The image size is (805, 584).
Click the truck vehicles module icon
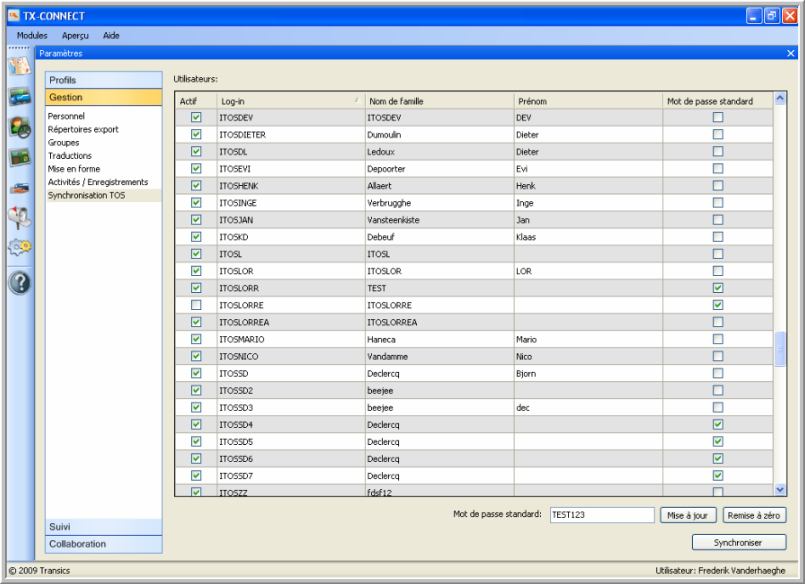click(19, 97)
